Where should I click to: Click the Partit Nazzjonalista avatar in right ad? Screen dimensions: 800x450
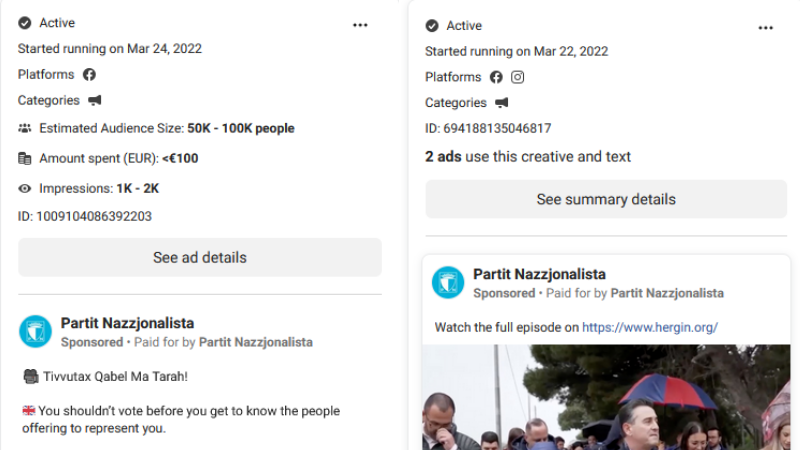pyautogui.click(x=448, y=282)
